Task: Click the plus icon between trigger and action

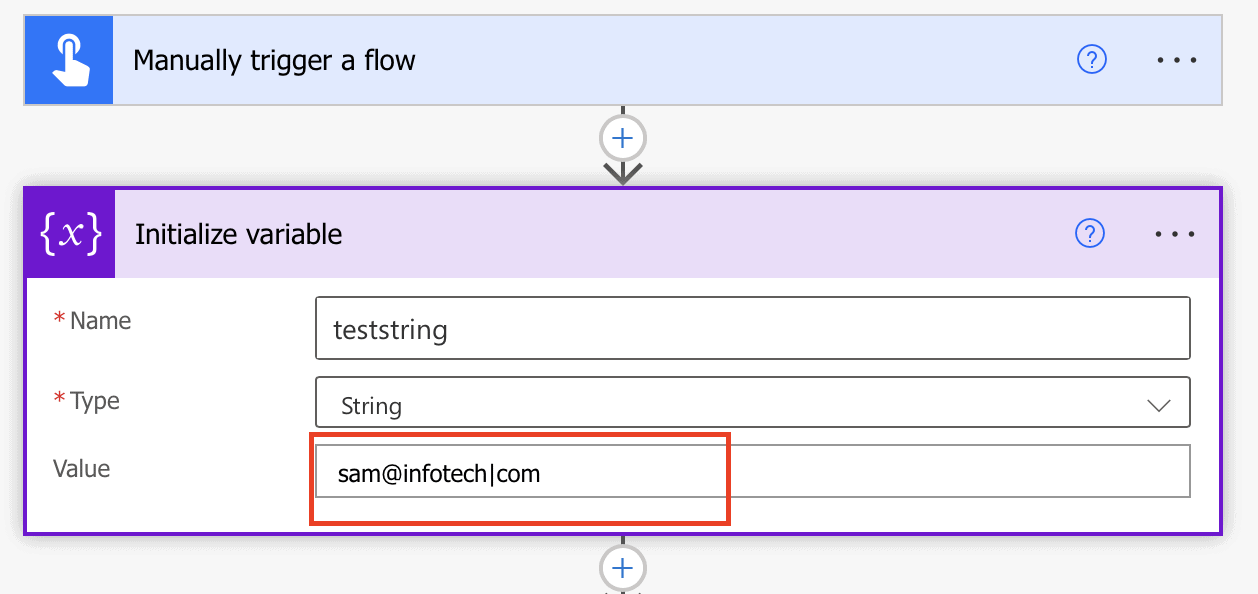Action: point(622,137)
